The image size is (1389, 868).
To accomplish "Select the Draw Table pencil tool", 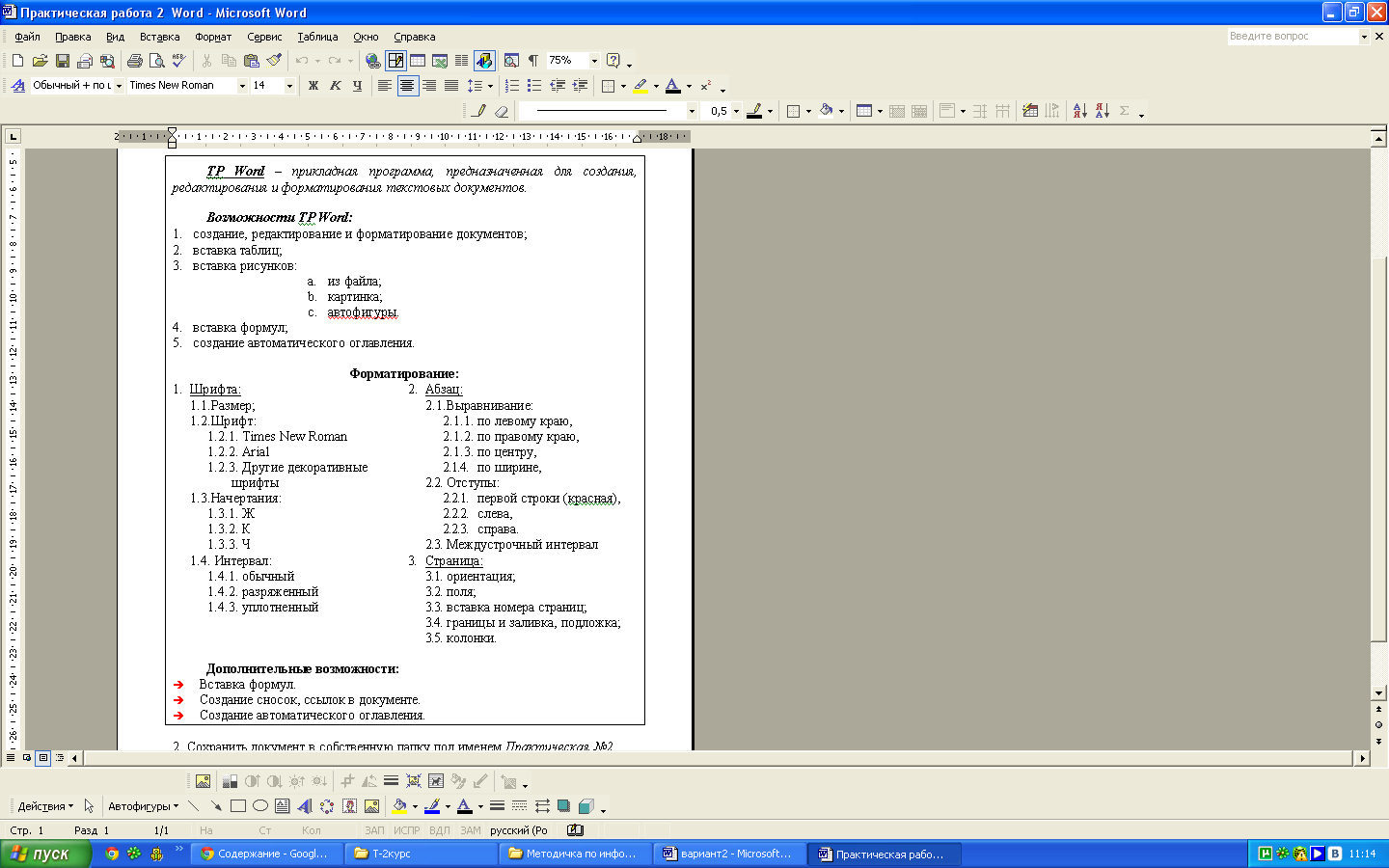I will [x=478, y=111].
